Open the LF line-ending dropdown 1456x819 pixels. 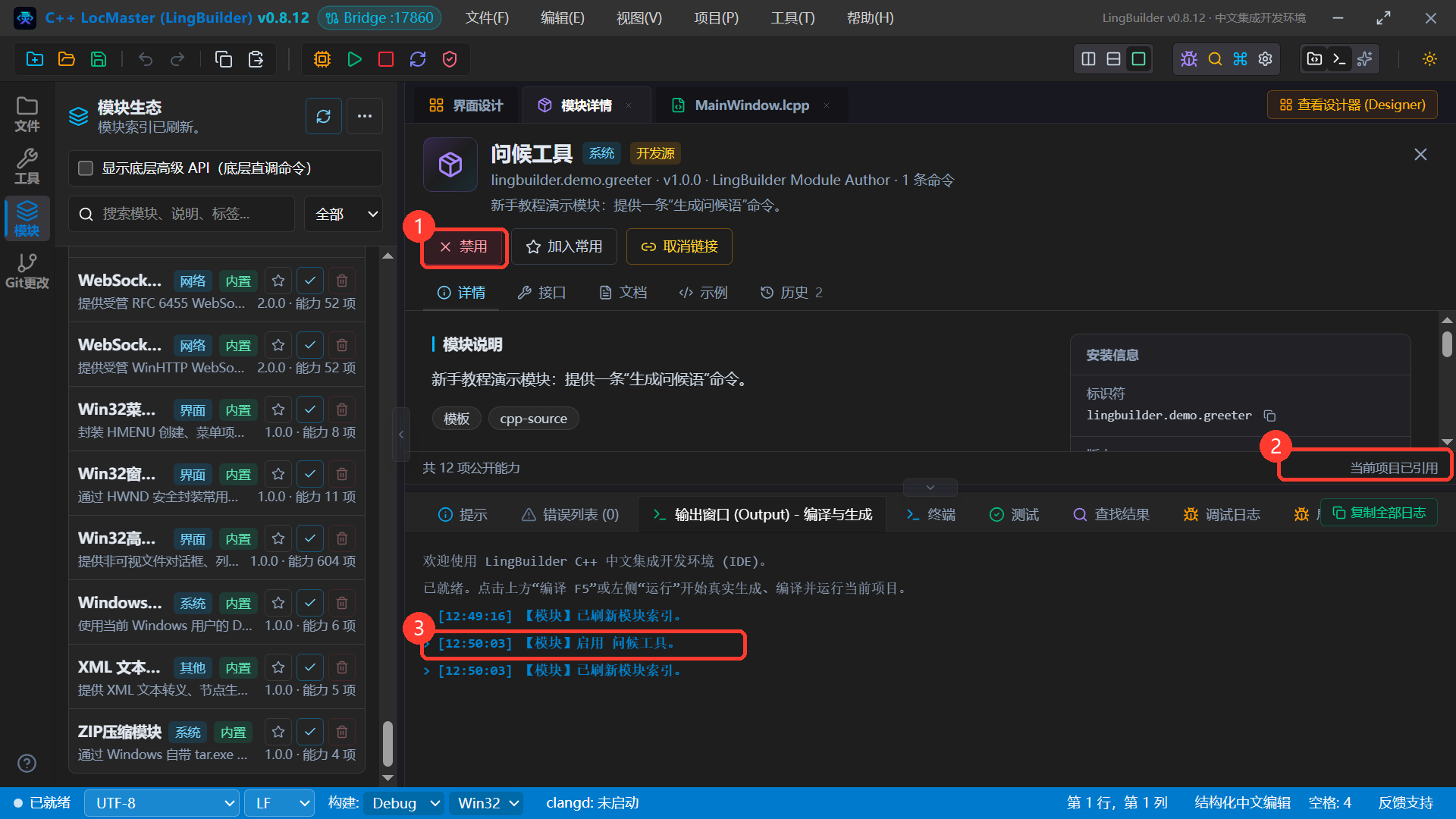coord(279,803)
